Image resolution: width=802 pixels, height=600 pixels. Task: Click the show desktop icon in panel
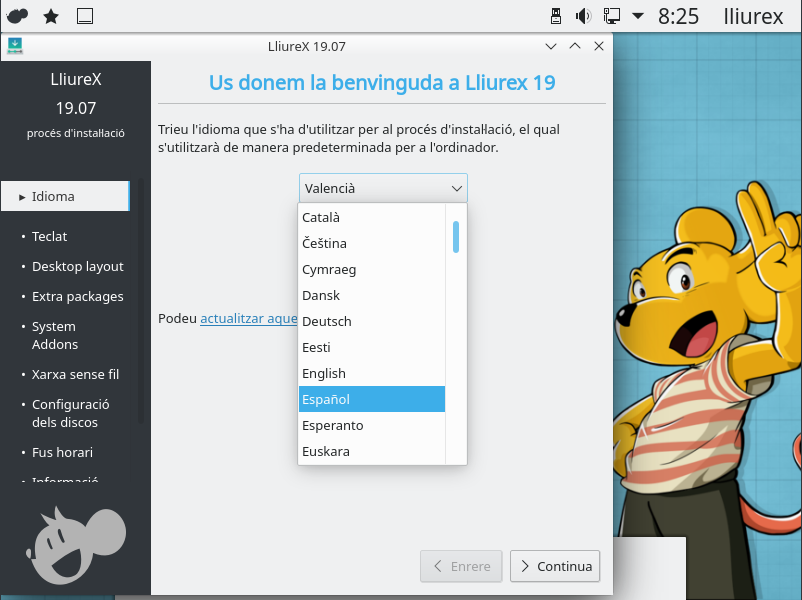tap(85, 16)
